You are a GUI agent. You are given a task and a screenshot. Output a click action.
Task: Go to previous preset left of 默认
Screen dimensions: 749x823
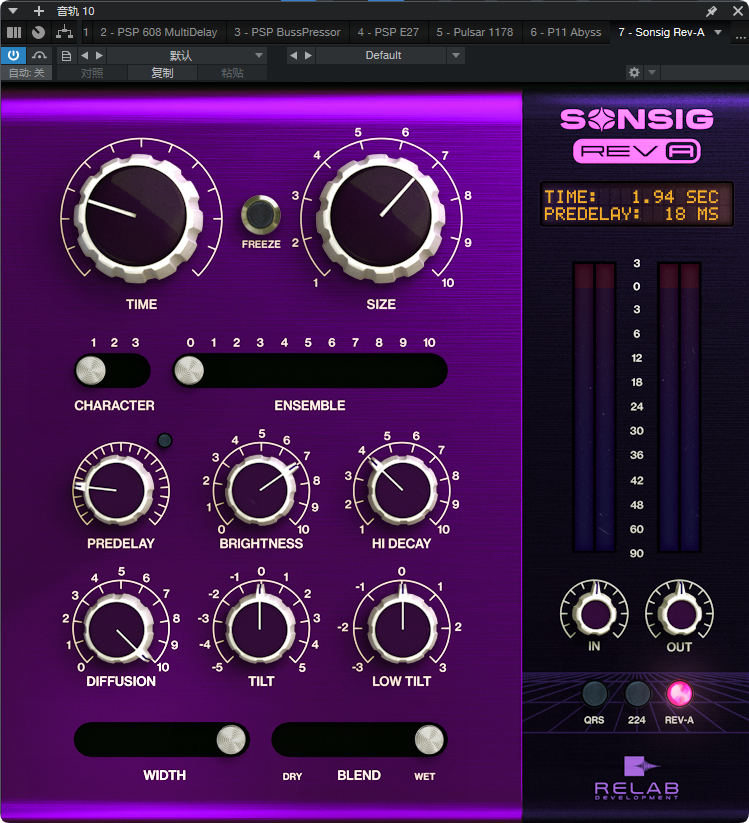(x=85, y=55)
